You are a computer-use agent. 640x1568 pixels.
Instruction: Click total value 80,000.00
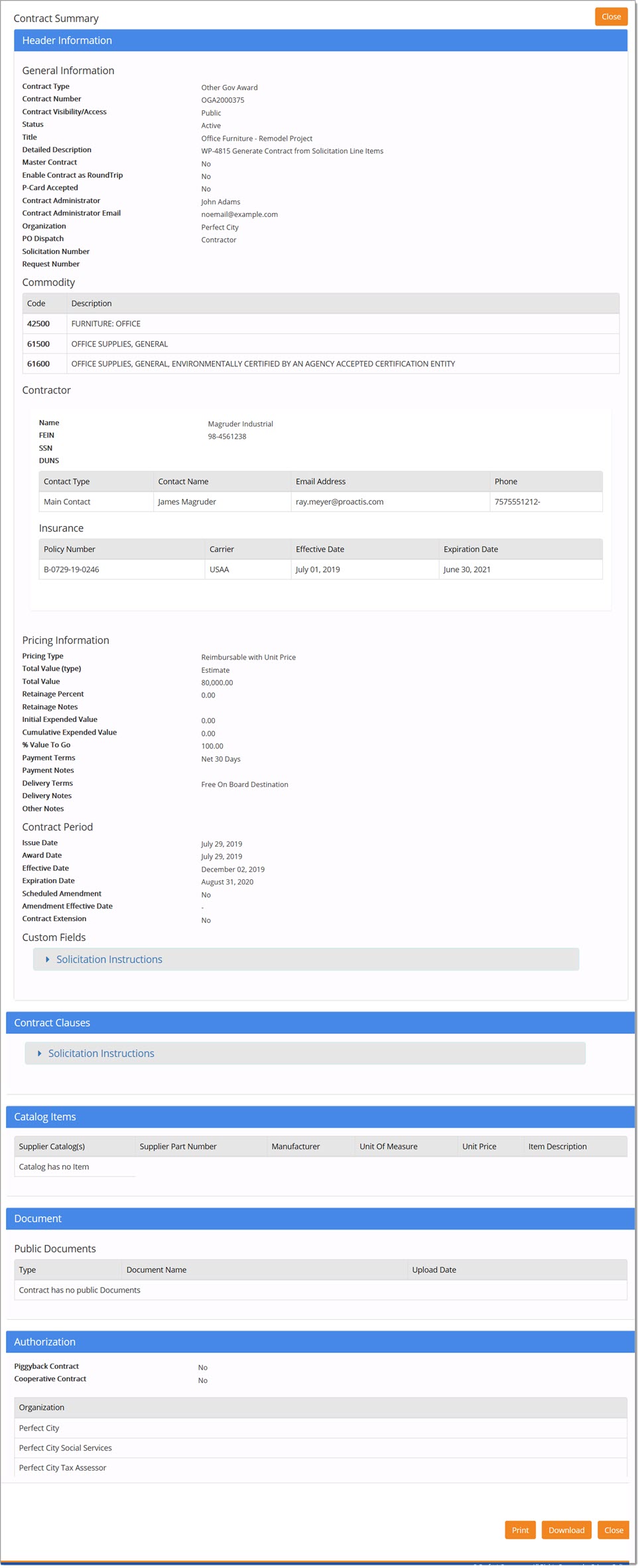pos(217,683)
